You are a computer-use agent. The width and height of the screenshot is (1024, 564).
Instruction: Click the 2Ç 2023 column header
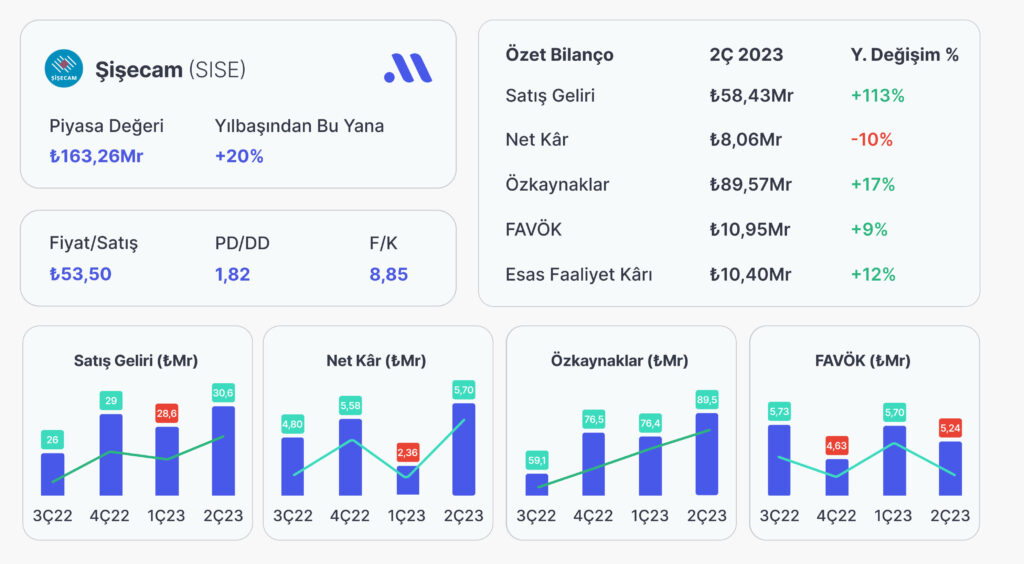point(746,55)
